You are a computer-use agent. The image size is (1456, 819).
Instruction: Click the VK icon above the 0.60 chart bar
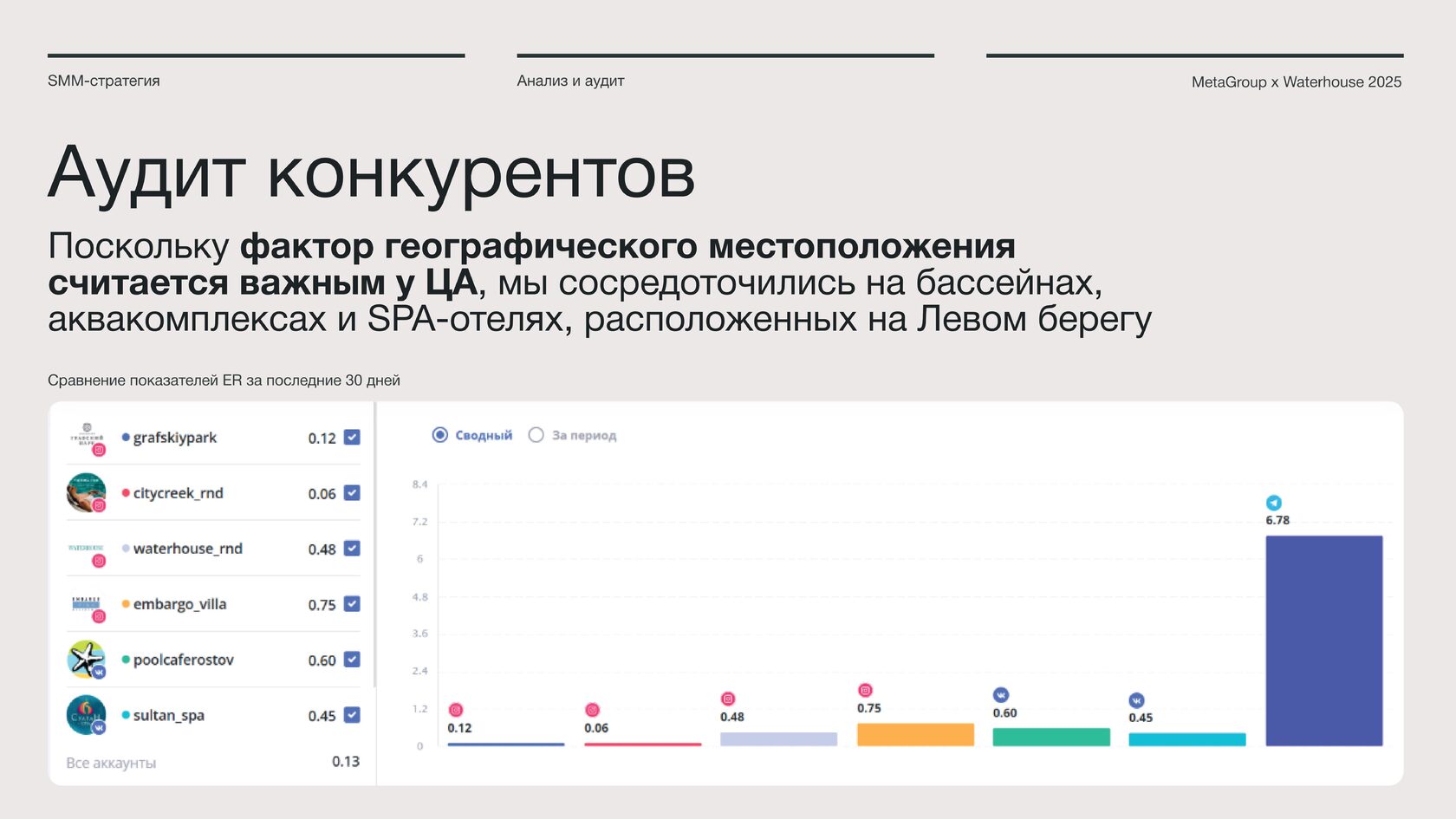1001,694
